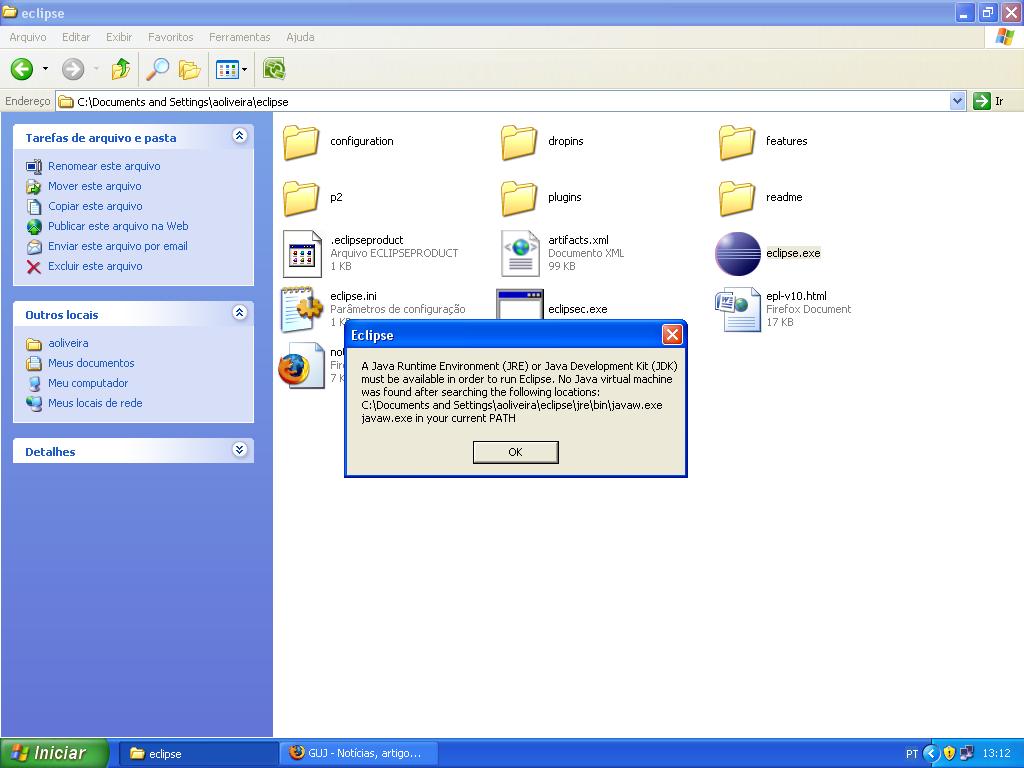
Task: Click Copiar este arquivo link
Action: point(95,206)
